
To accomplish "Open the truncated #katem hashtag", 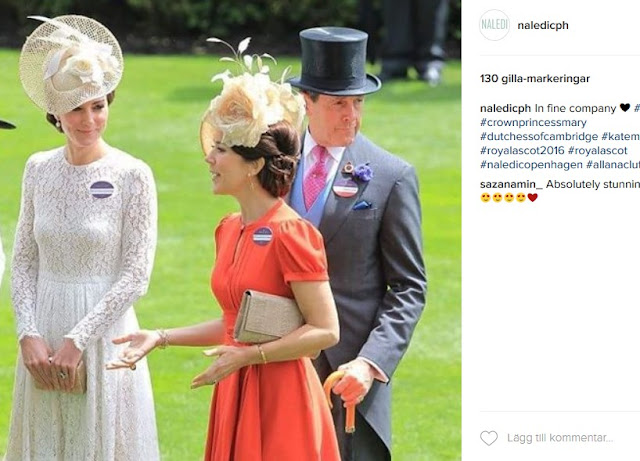I will (x=620, y=136).
